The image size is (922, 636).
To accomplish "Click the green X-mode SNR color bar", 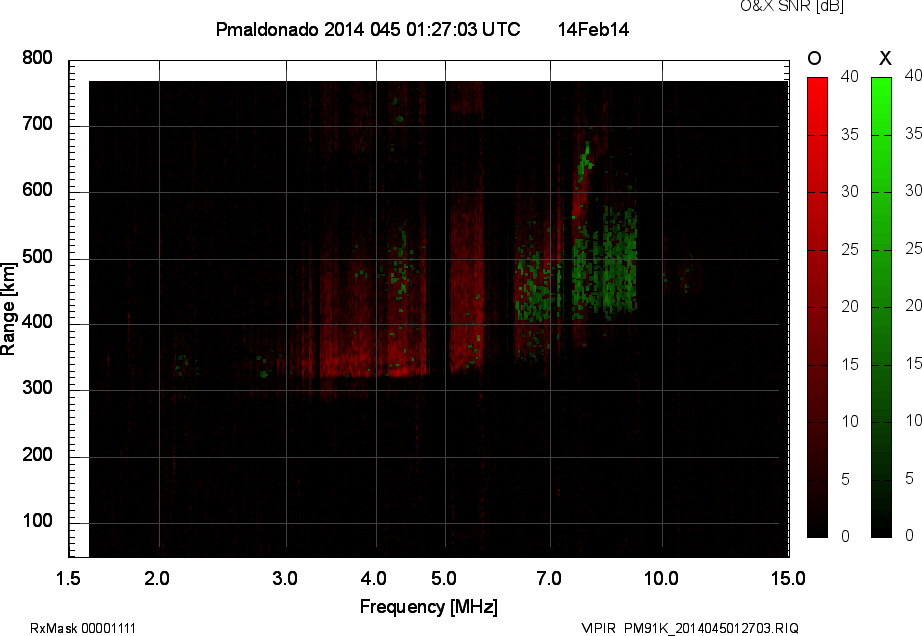I will 881,307.
